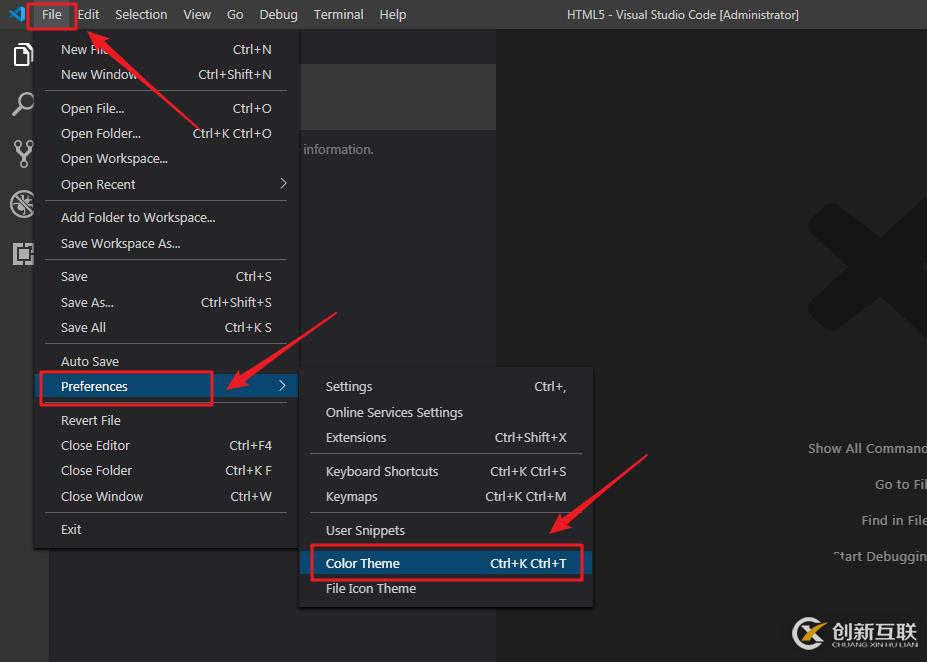Choose New Window menu entry

click(x=166, y=74)
